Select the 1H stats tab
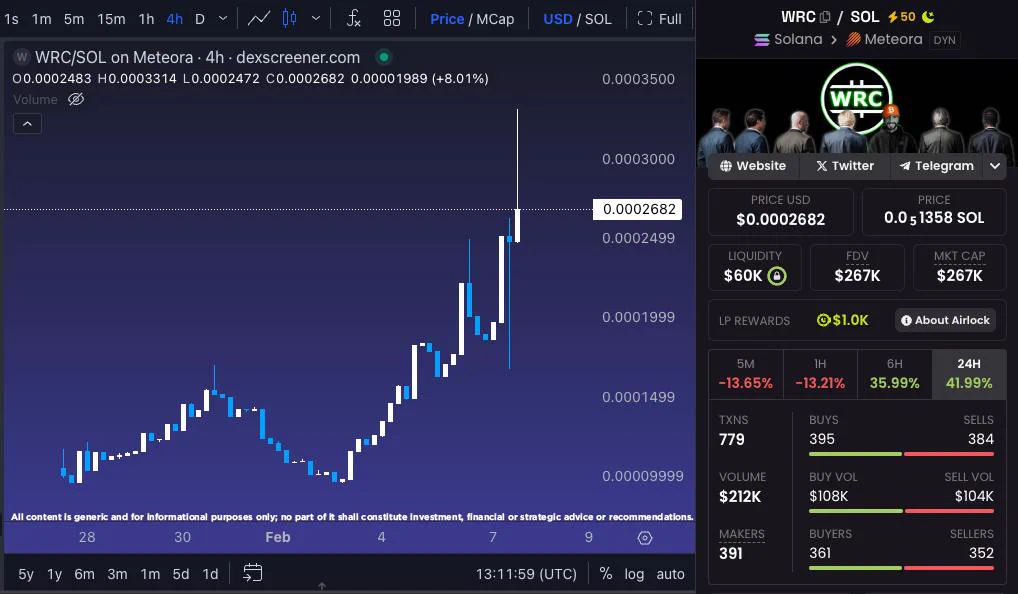The width and height of the screenshot is (1018, 594). pyautogui.click(x=820, y=374)
